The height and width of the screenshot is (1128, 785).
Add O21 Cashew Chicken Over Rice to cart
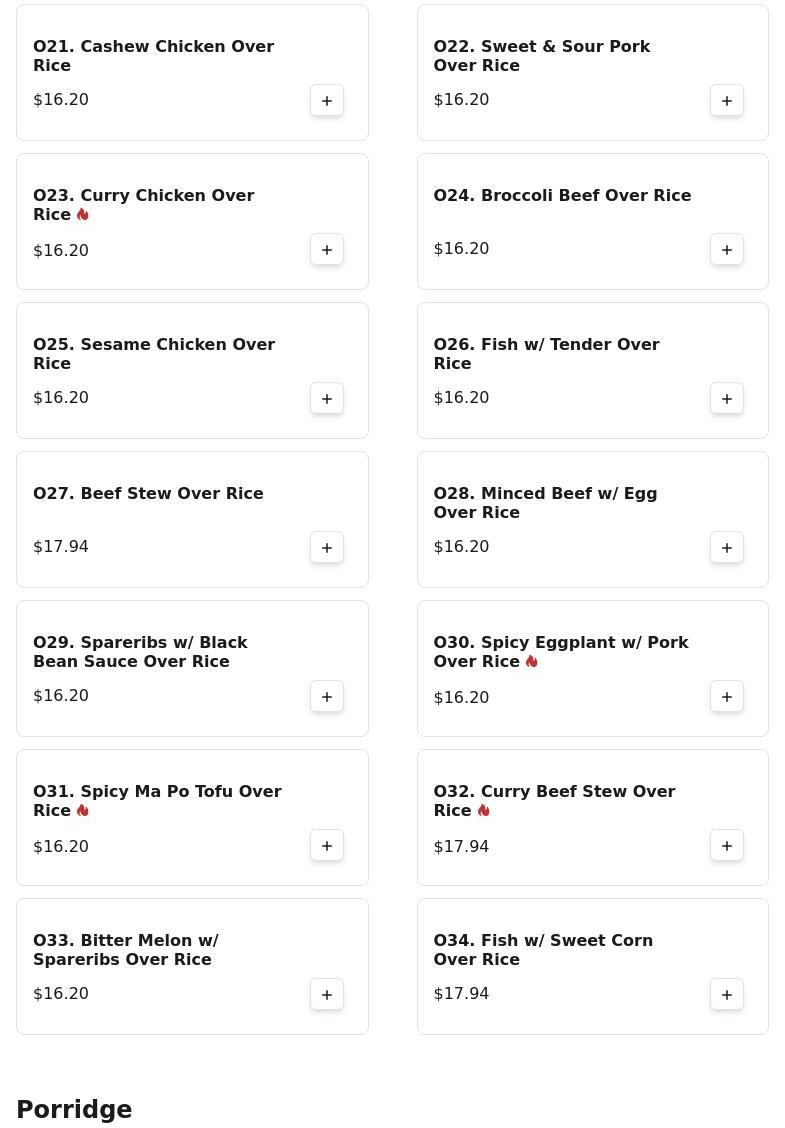pos(327,101)
